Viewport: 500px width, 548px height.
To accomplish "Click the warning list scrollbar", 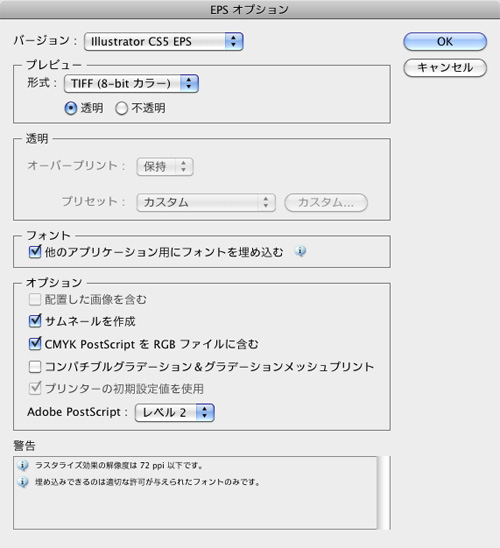I will 384,493.
